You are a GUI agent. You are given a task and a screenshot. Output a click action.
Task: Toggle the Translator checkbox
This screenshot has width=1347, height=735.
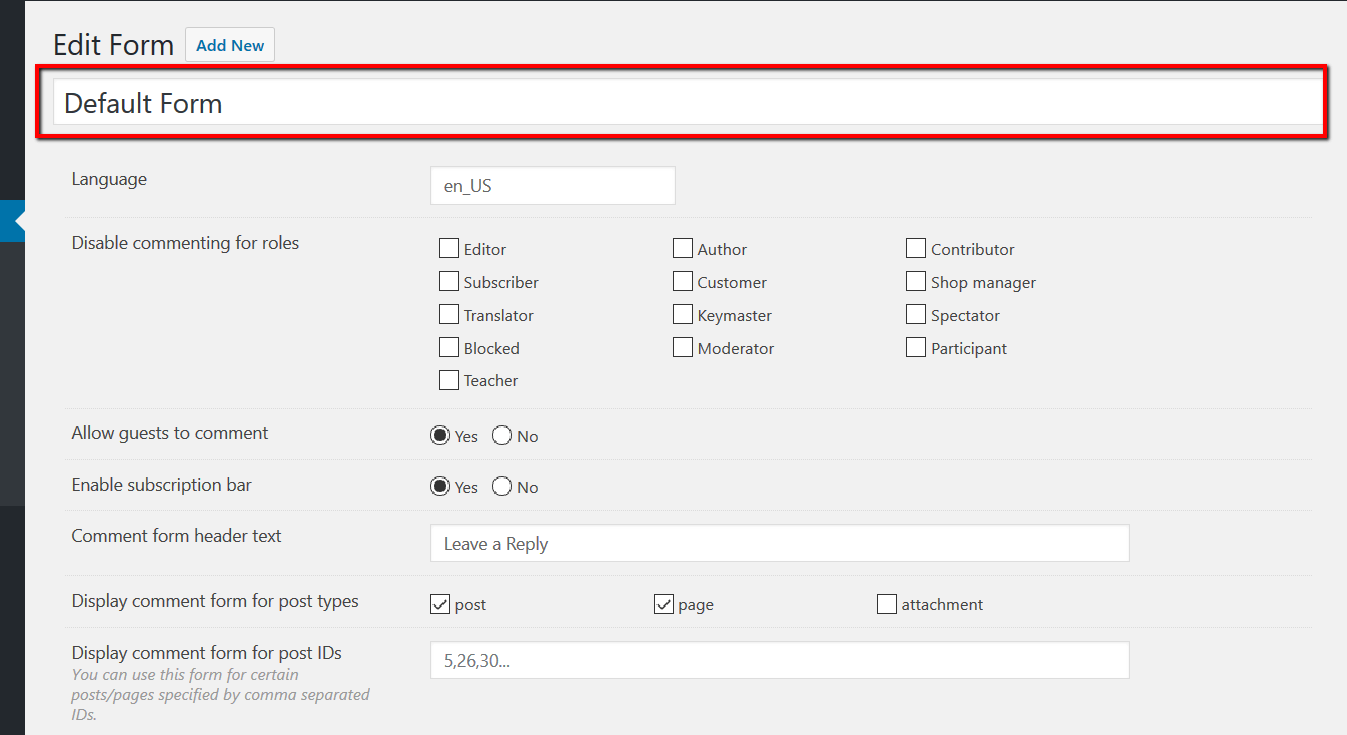pyautogui.click(x=449, y=315)
